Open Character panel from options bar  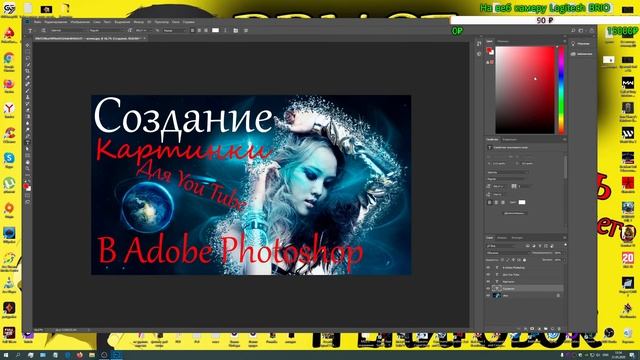236,30
